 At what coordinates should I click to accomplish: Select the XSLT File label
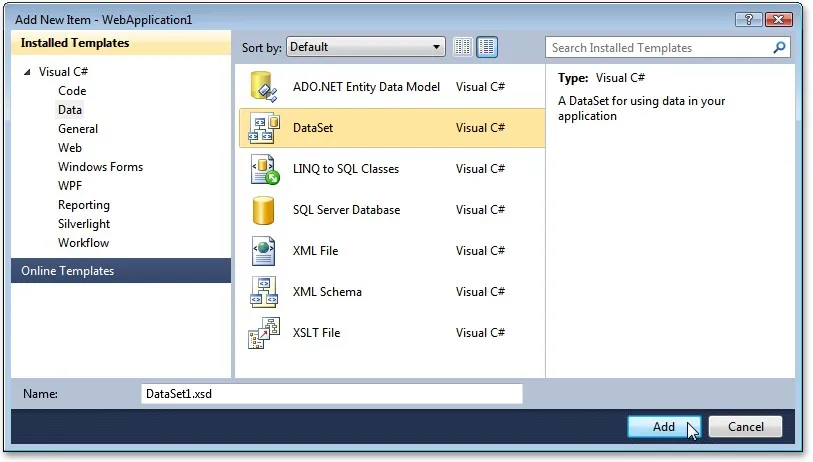(316, 333)
